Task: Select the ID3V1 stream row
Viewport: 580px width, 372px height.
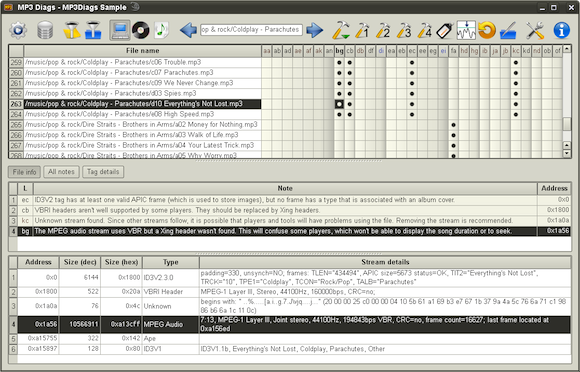Action: pyautogui.click(x=294, y=349)
